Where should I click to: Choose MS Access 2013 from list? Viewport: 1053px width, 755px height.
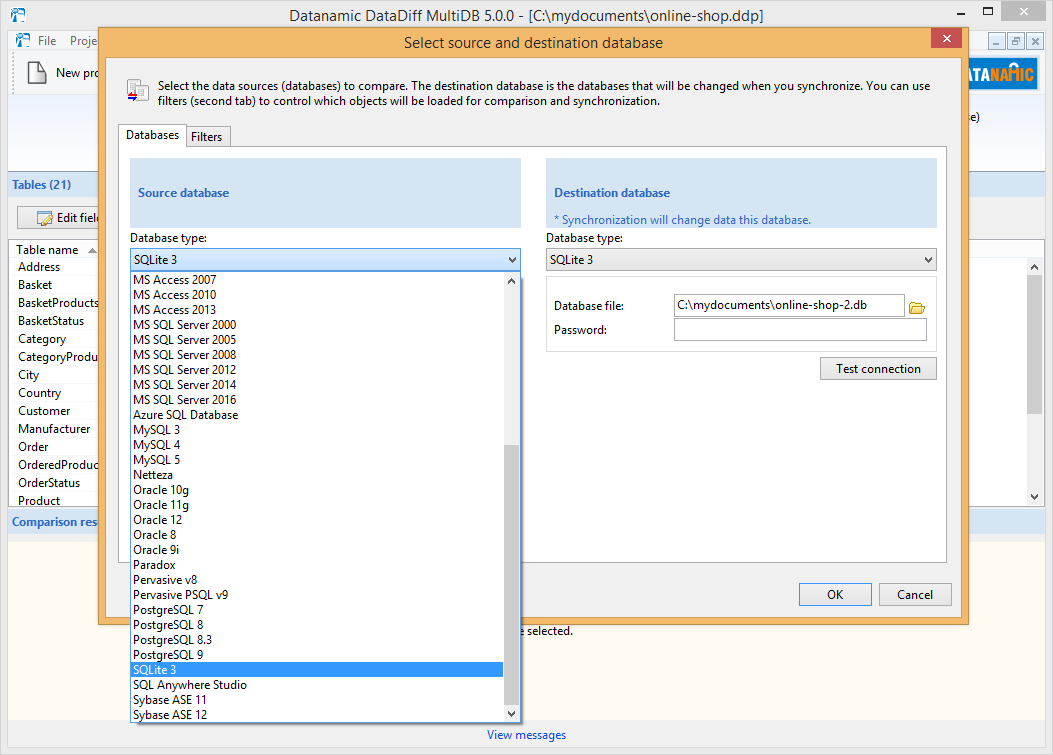(x=317, y=310)
